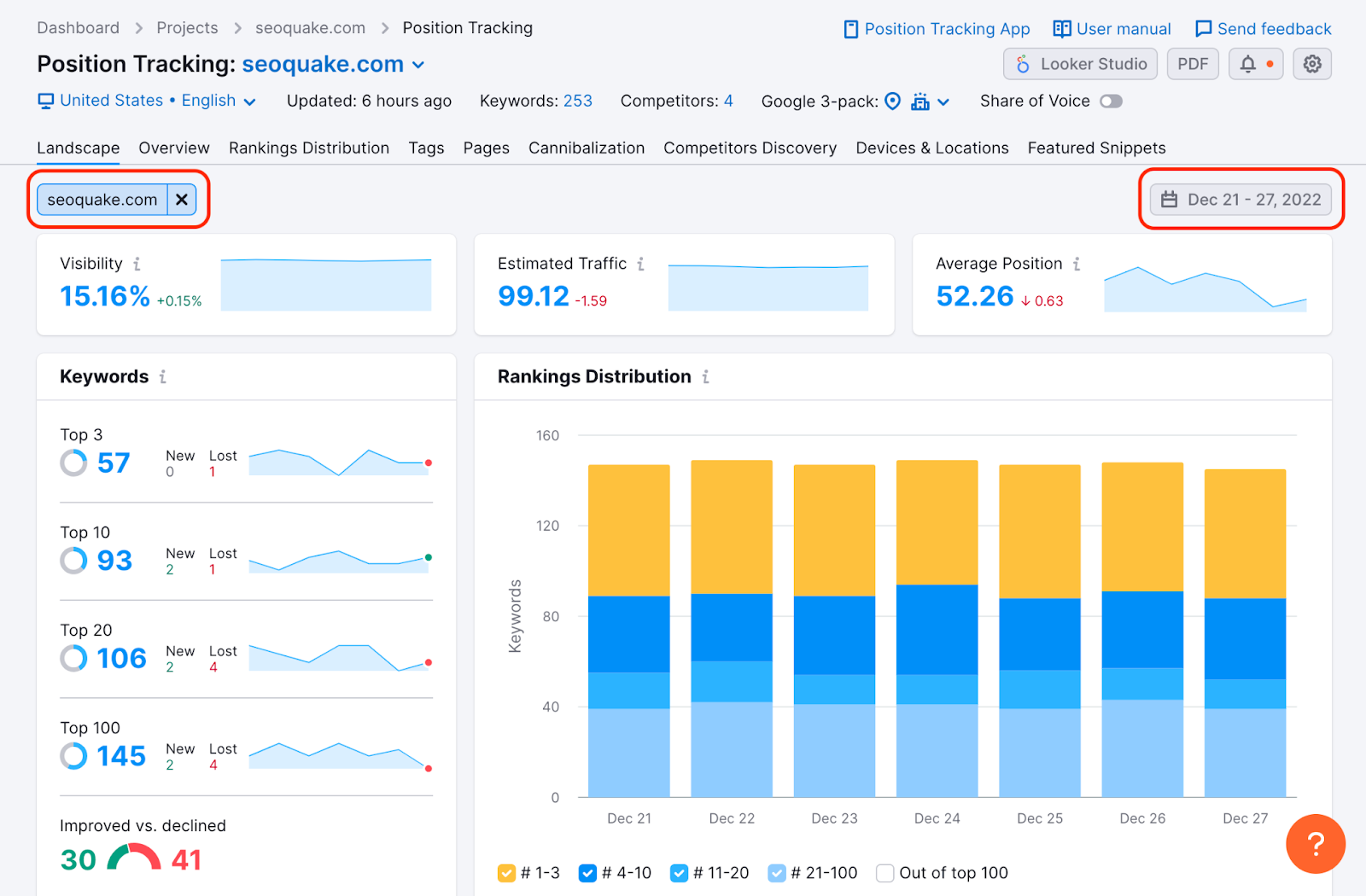Click Top 3 keywords count 57

pyautogui.click(x=114, y=463)
